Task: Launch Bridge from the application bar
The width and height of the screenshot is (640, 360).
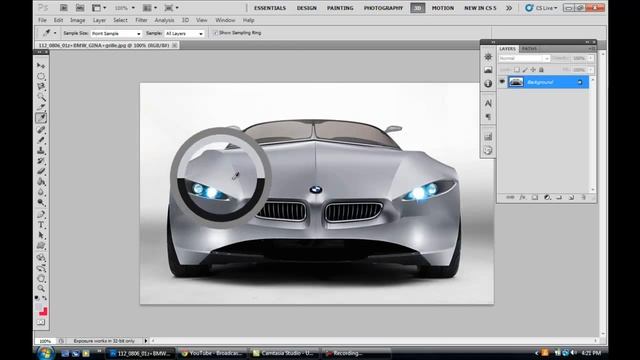Action: (x=64, y=8)
